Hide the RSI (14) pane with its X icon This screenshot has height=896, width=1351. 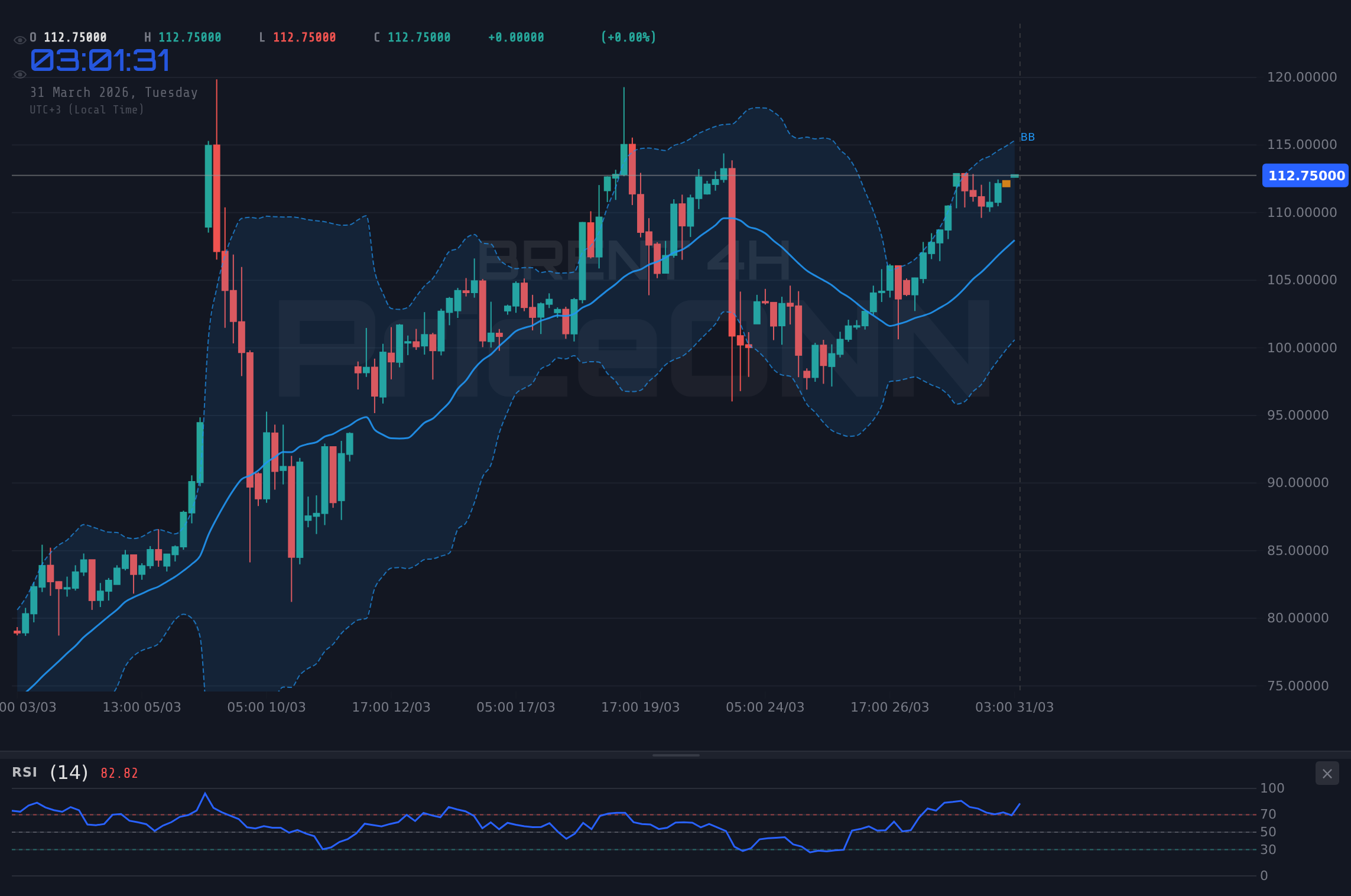(1327, 773)
